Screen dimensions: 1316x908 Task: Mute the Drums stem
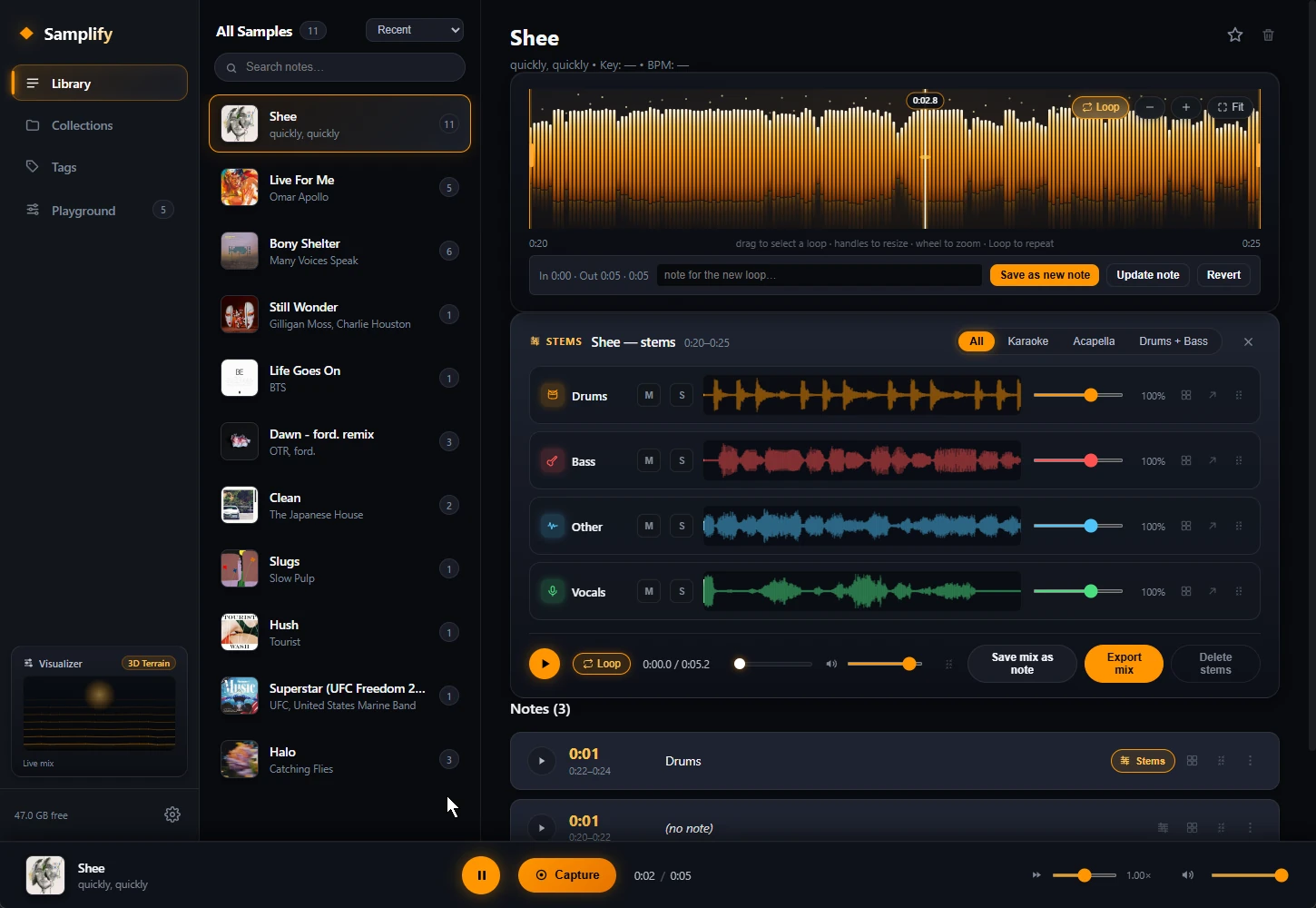click(x=648, y=395)
